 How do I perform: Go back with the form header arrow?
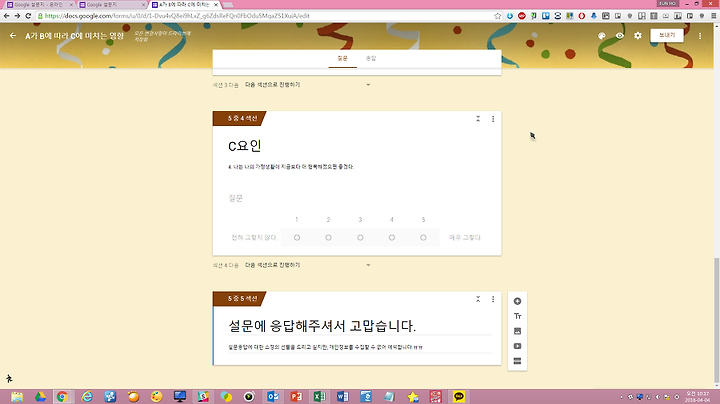click(13, 35)
